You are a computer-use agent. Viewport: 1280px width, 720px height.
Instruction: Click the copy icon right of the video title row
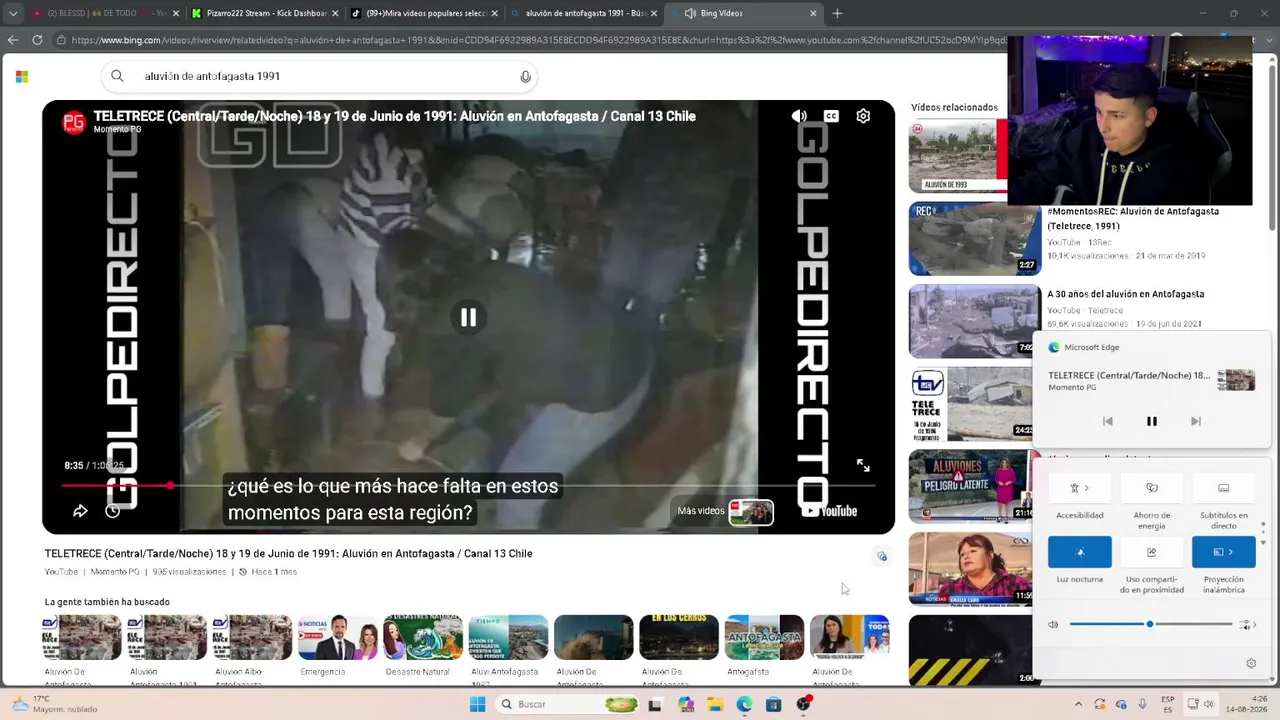point(881,557)
